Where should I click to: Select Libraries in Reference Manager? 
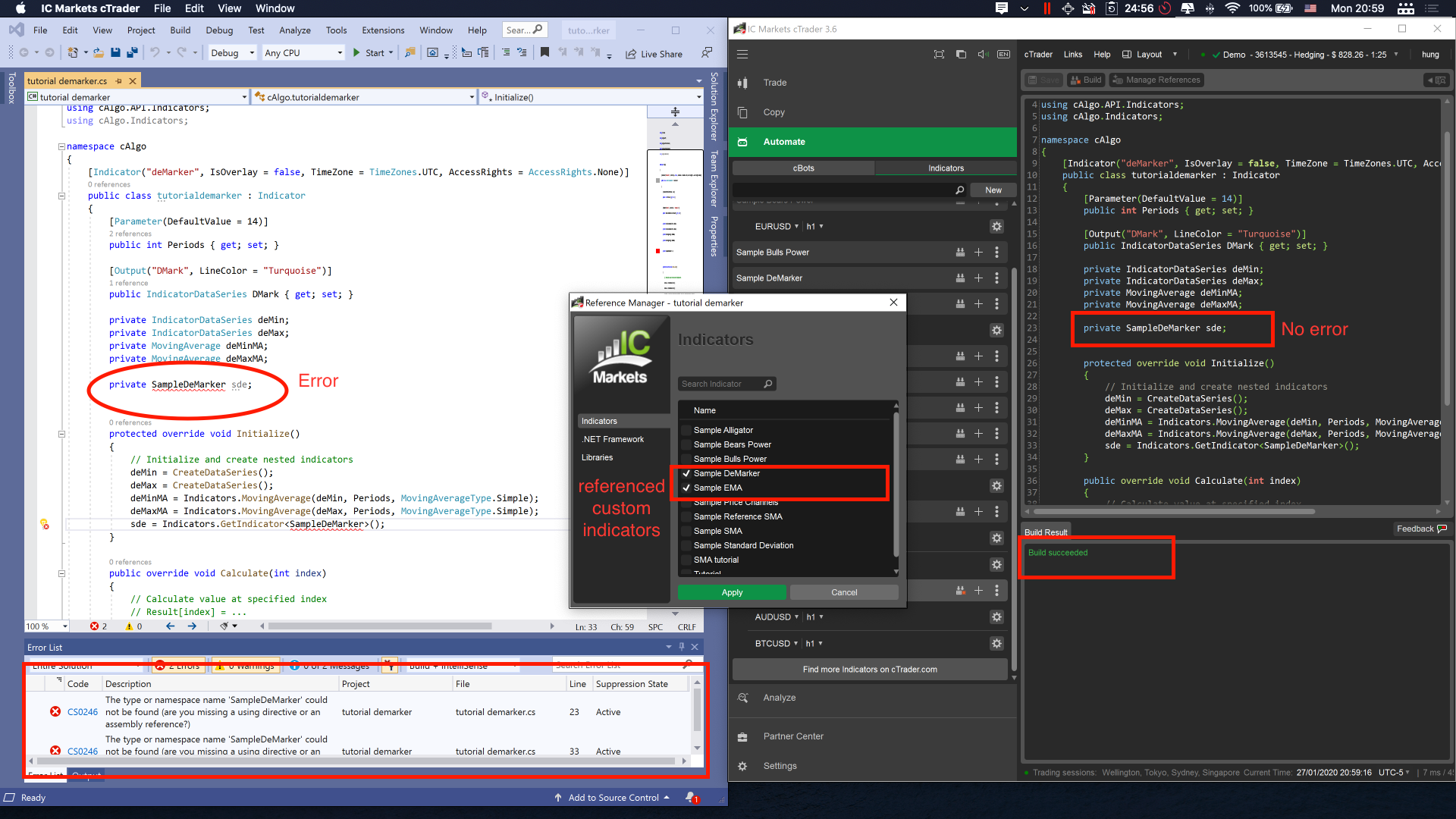(x=598, y=458)
